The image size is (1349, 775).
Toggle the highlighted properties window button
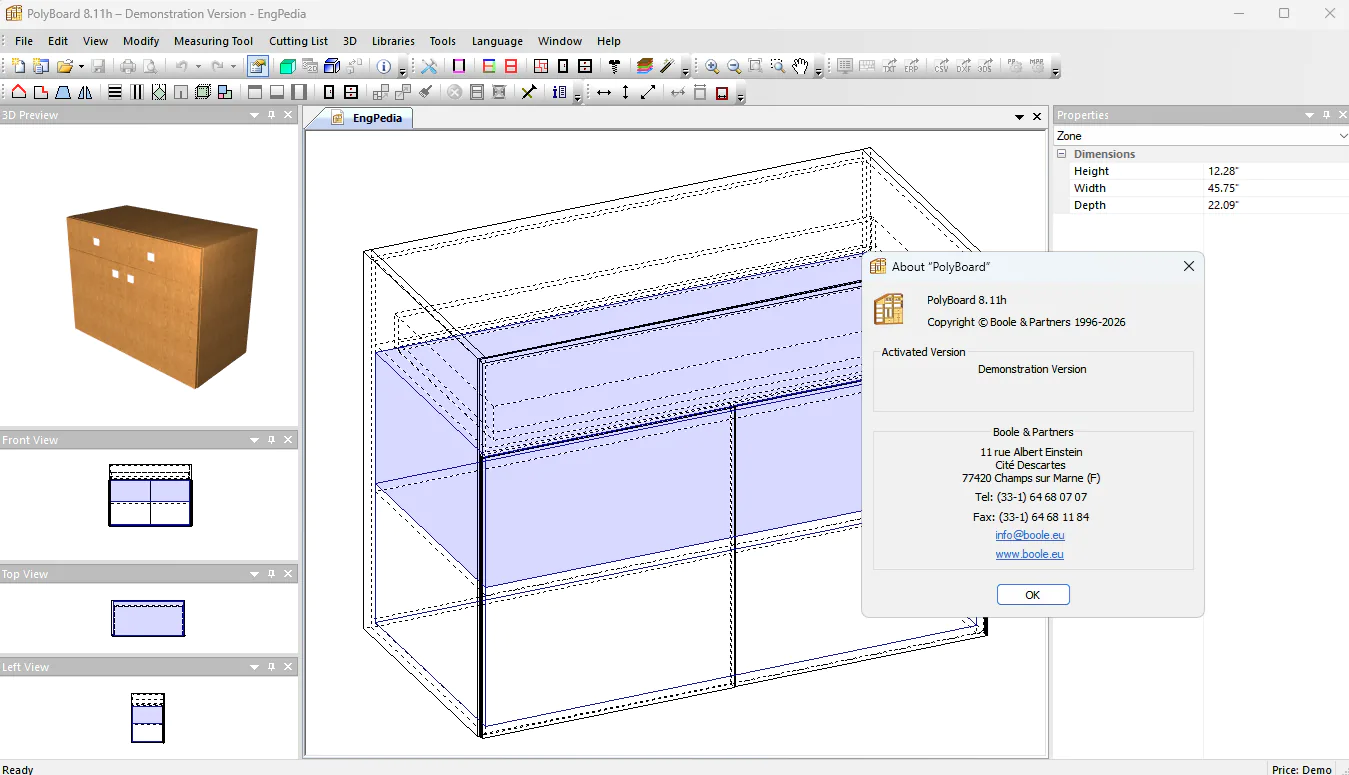(258, 67)
